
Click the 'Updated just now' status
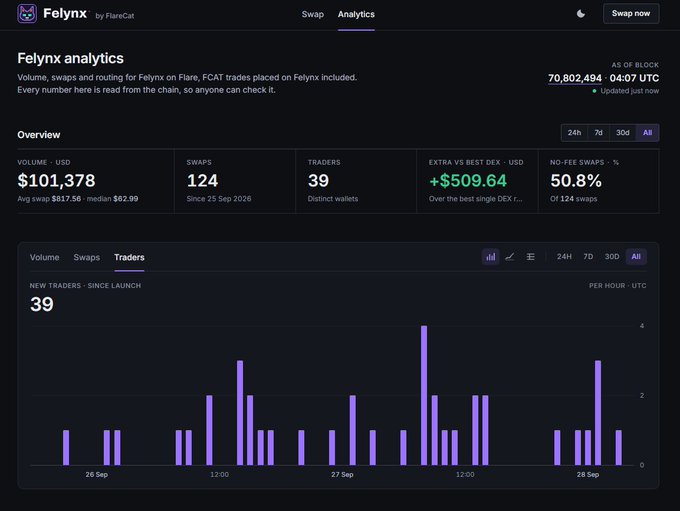pos(625,91)
